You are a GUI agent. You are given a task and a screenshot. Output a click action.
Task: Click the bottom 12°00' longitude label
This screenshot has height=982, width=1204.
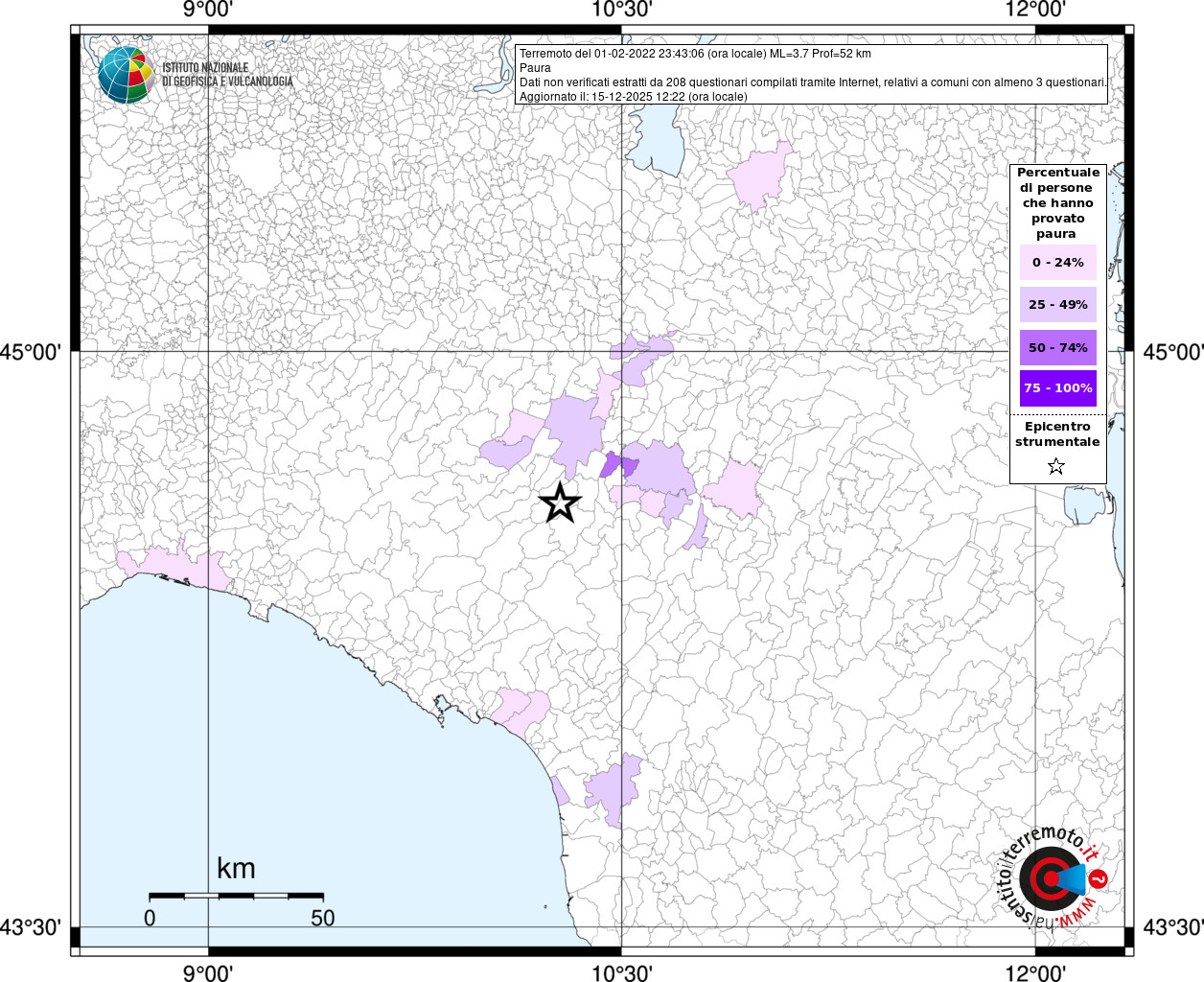click(1035, 972)
